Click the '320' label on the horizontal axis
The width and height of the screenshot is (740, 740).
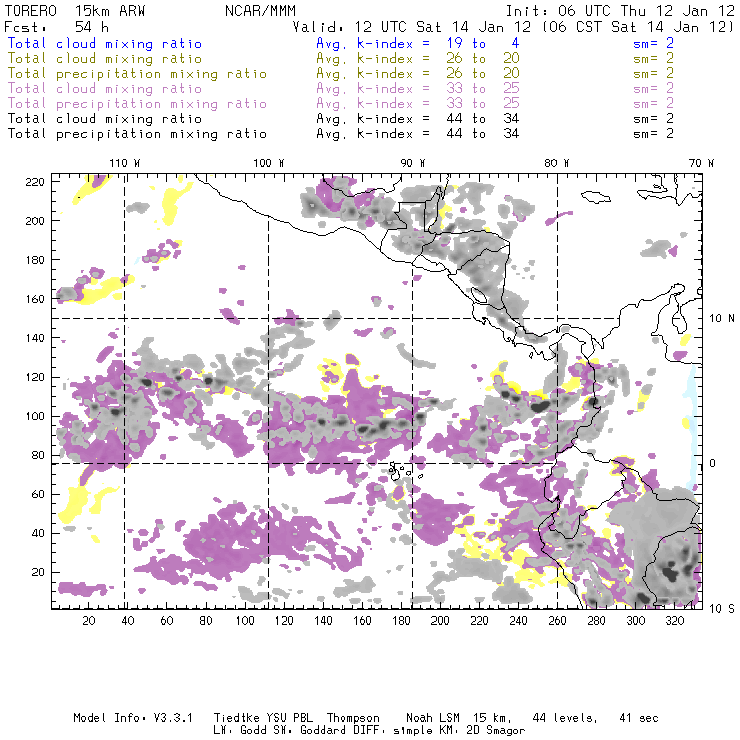[675, 621]
